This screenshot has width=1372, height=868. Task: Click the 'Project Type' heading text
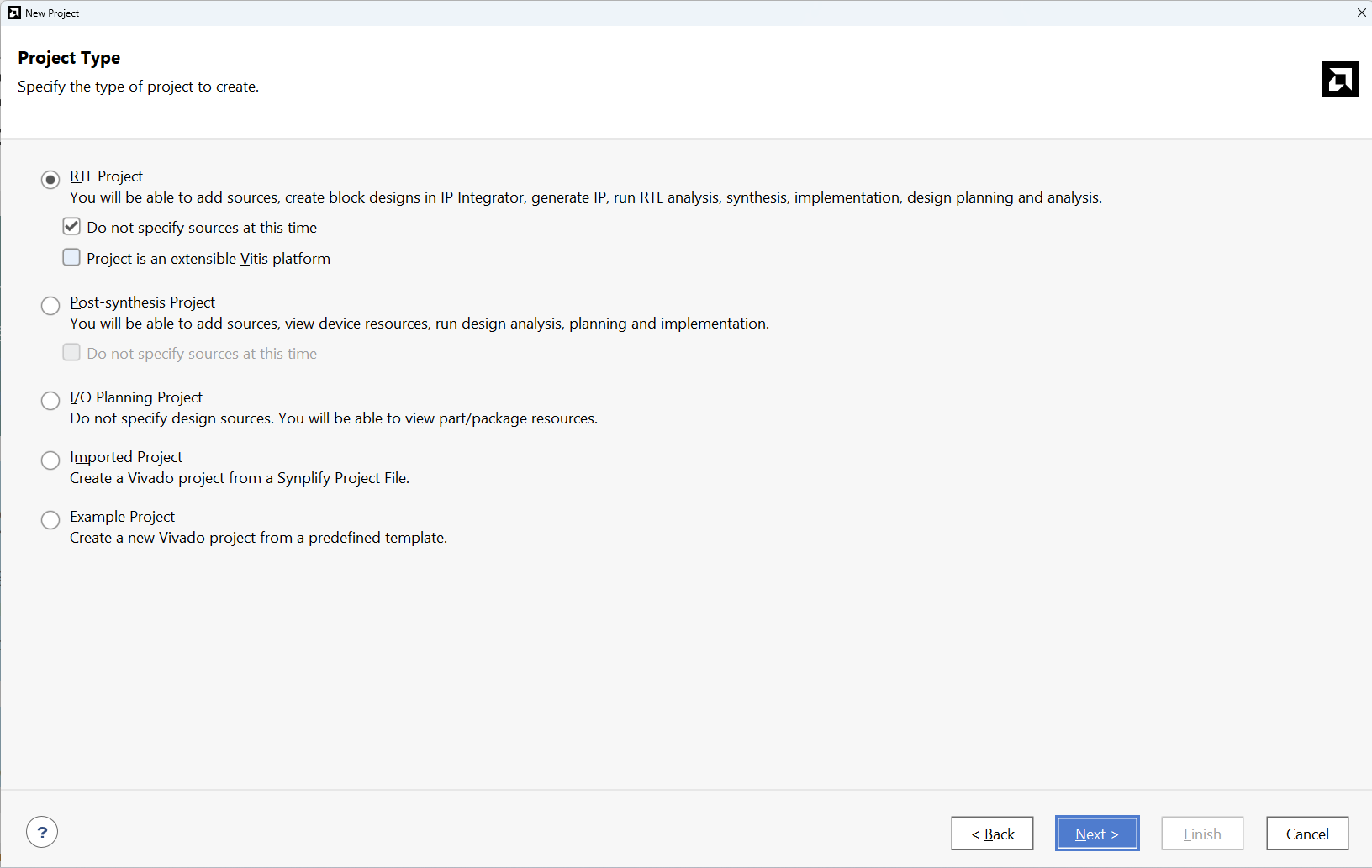(x=69, y=58)
